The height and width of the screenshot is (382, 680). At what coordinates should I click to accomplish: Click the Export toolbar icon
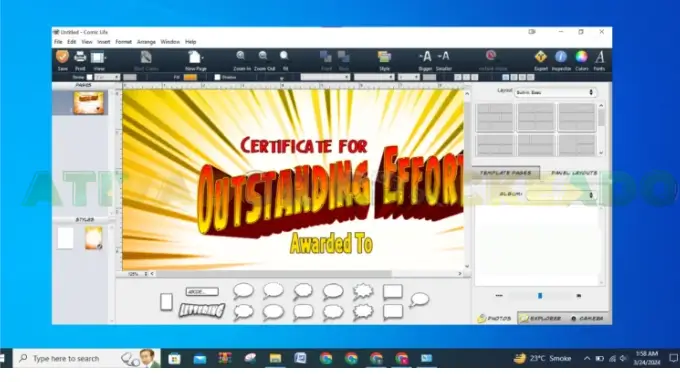click(541, 57)
